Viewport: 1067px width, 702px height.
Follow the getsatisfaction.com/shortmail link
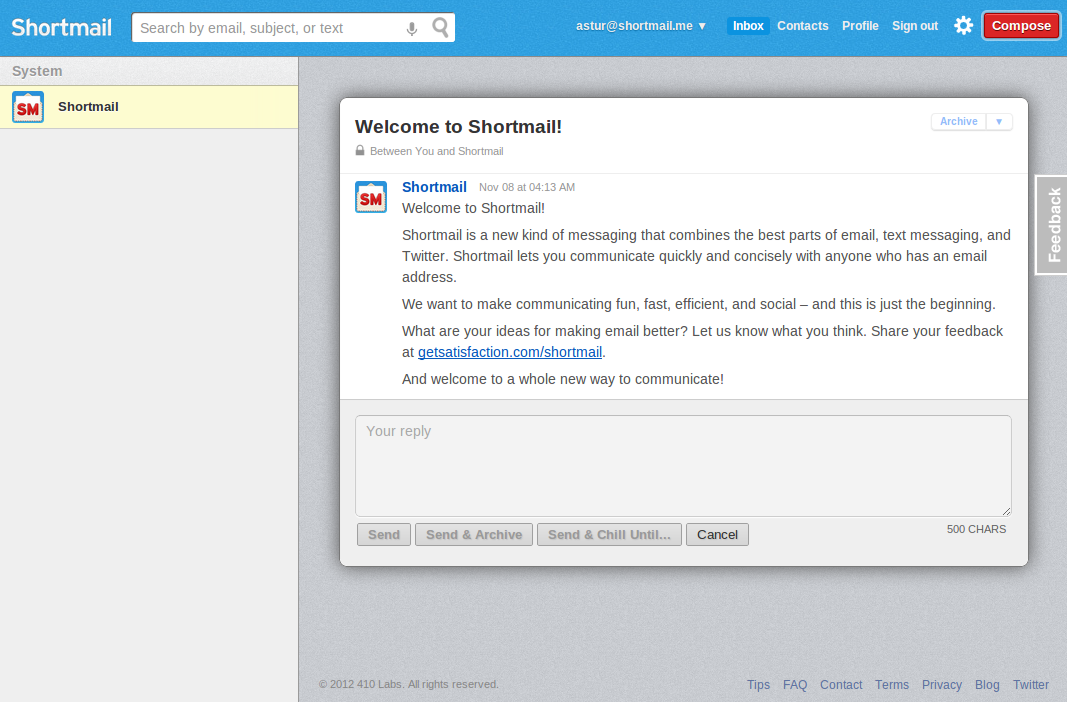[x=510, y=352]
